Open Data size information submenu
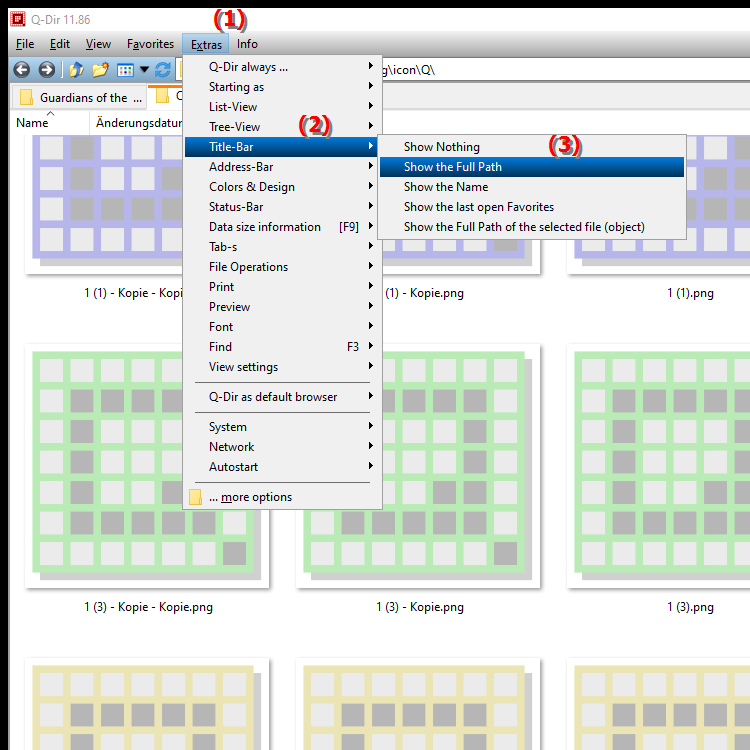The height and width of the screenshot is (750, 750). [282, 227]
